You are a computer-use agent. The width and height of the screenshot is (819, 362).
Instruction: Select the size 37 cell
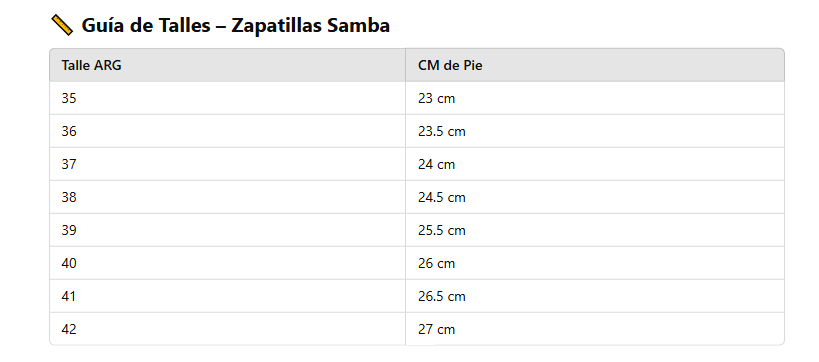[x=227, y=164]
